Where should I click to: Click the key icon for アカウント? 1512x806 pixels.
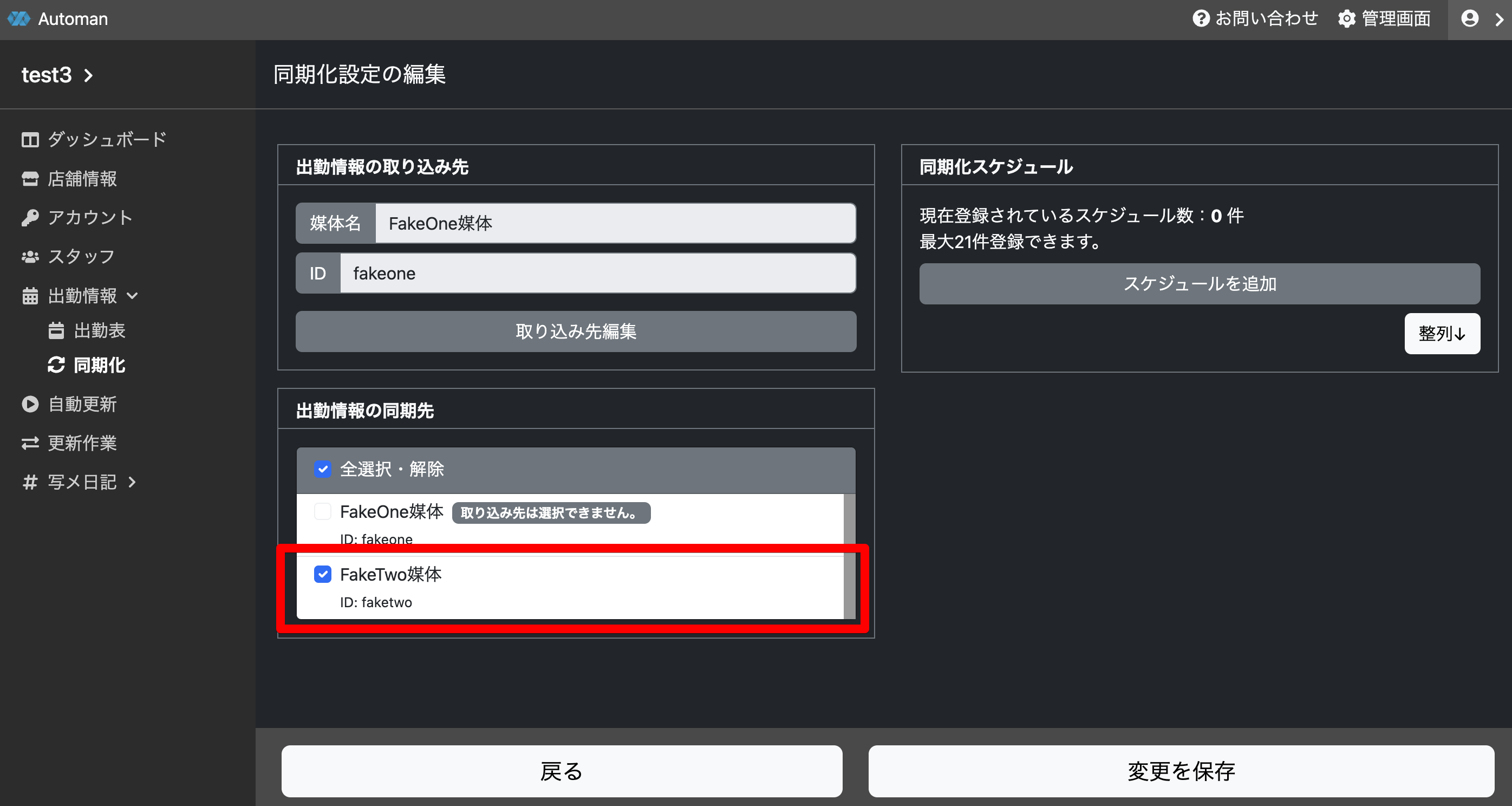[x=30, y=218]
